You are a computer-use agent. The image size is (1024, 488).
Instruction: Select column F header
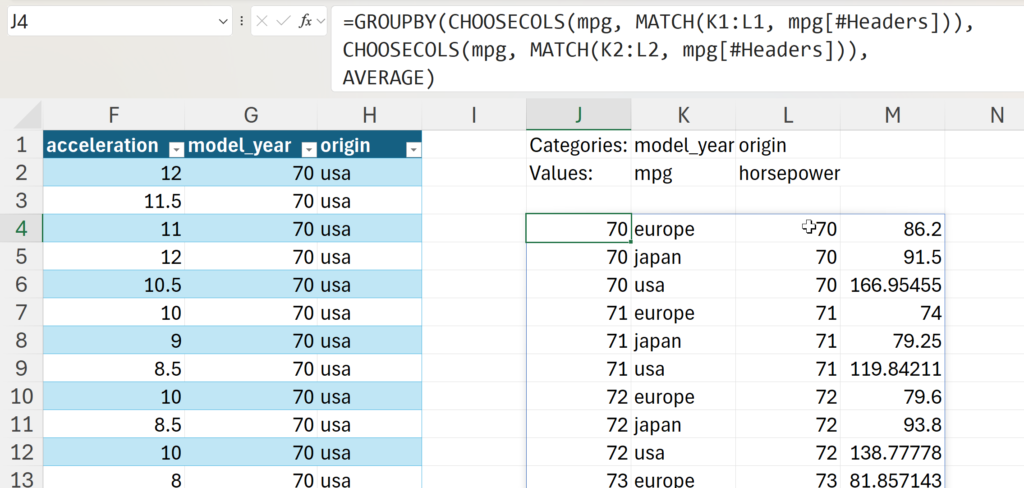[x=114, y=115]
